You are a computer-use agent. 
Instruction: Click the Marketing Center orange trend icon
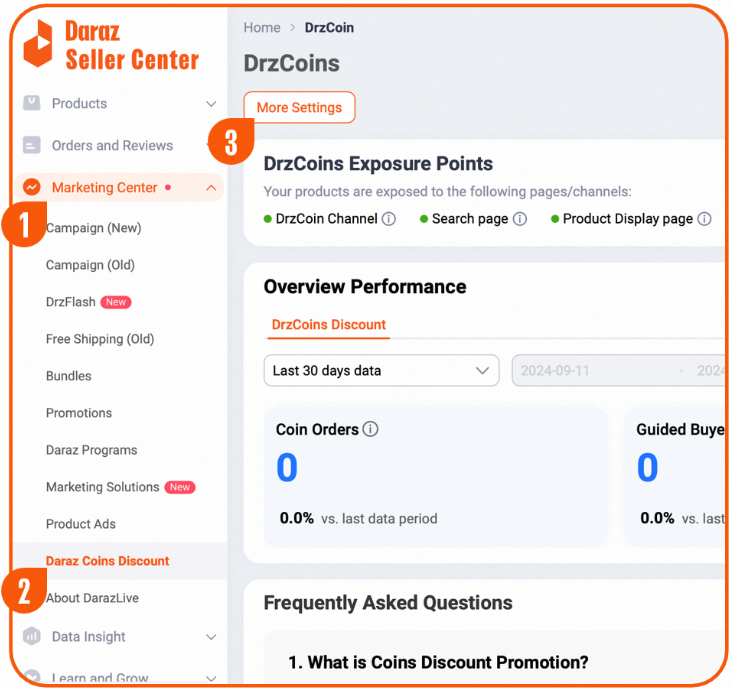point(32,187)
